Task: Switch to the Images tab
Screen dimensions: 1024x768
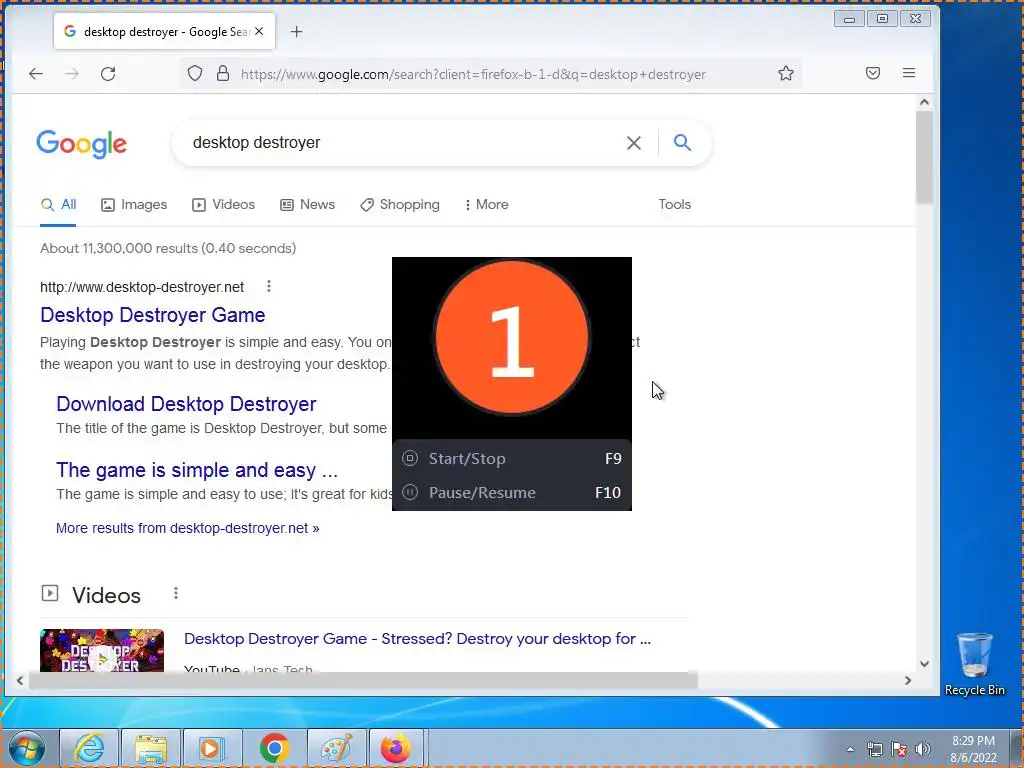Action: point(134,204)
